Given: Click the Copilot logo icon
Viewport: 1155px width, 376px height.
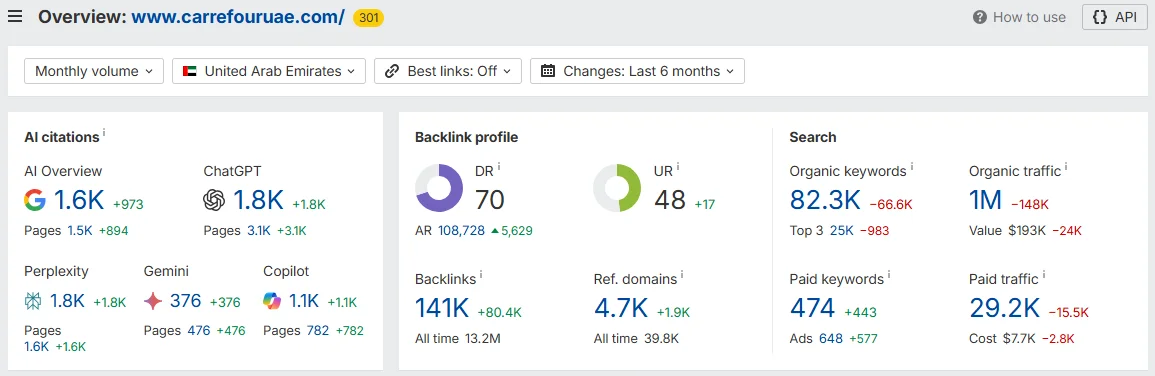Looking at the screenshot, I should (x=273, y=301).
